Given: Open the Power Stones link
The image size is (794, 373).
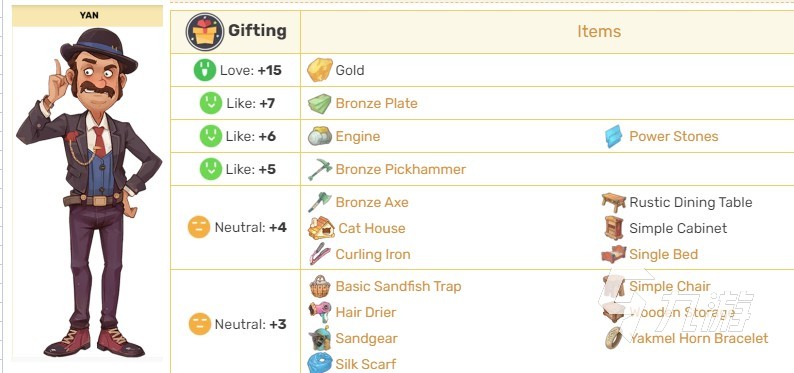Looking at the screenshot, I should [x=673, y=136].
